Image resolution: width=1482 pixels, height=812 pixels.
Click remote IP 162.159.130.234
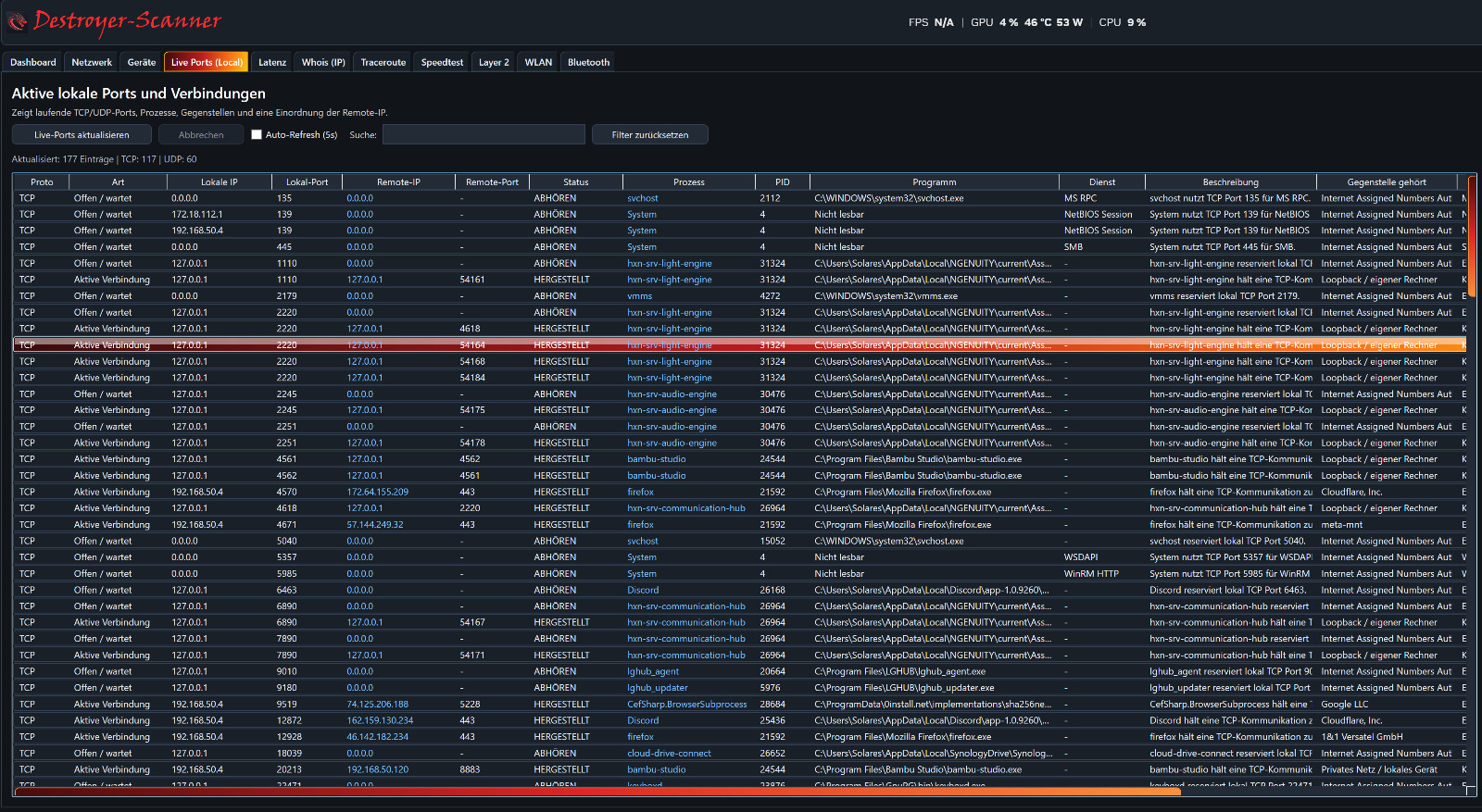pos(380,720)
